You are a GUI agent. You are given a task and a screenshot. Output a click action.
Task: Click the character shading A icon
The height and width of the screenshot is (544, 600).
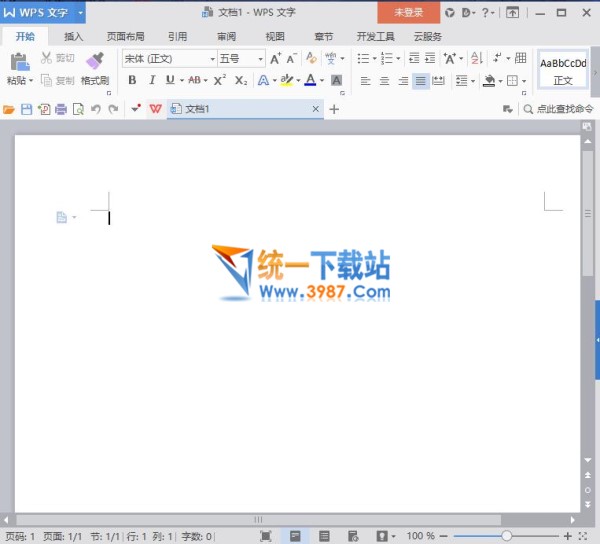tap(336, 80)
